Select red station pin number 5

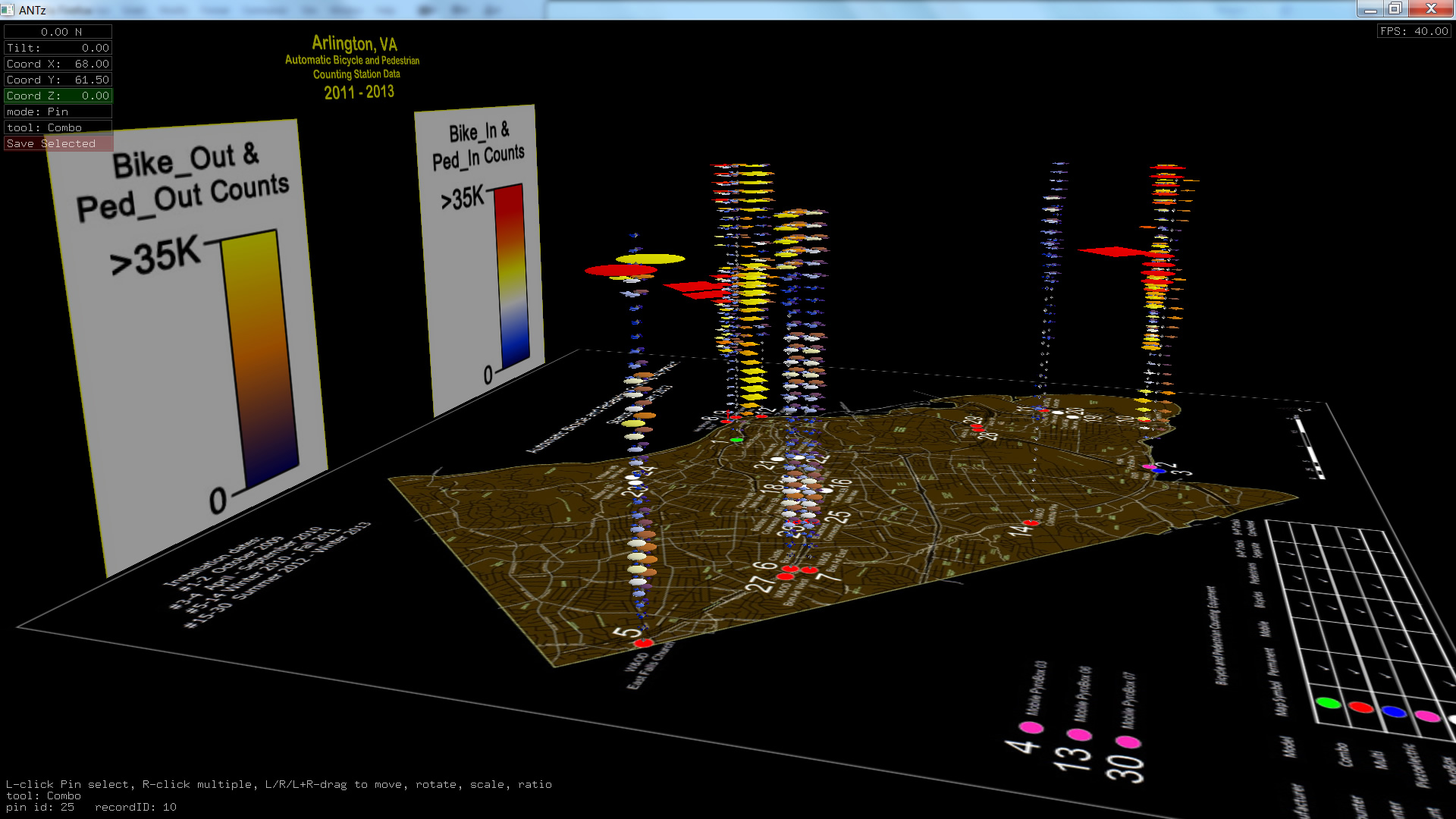(643, 643)
